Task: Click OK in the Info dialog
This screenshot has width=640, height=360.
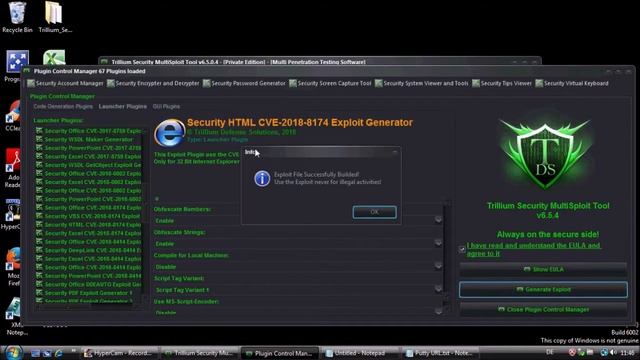Action: click(x=374, y=212)
